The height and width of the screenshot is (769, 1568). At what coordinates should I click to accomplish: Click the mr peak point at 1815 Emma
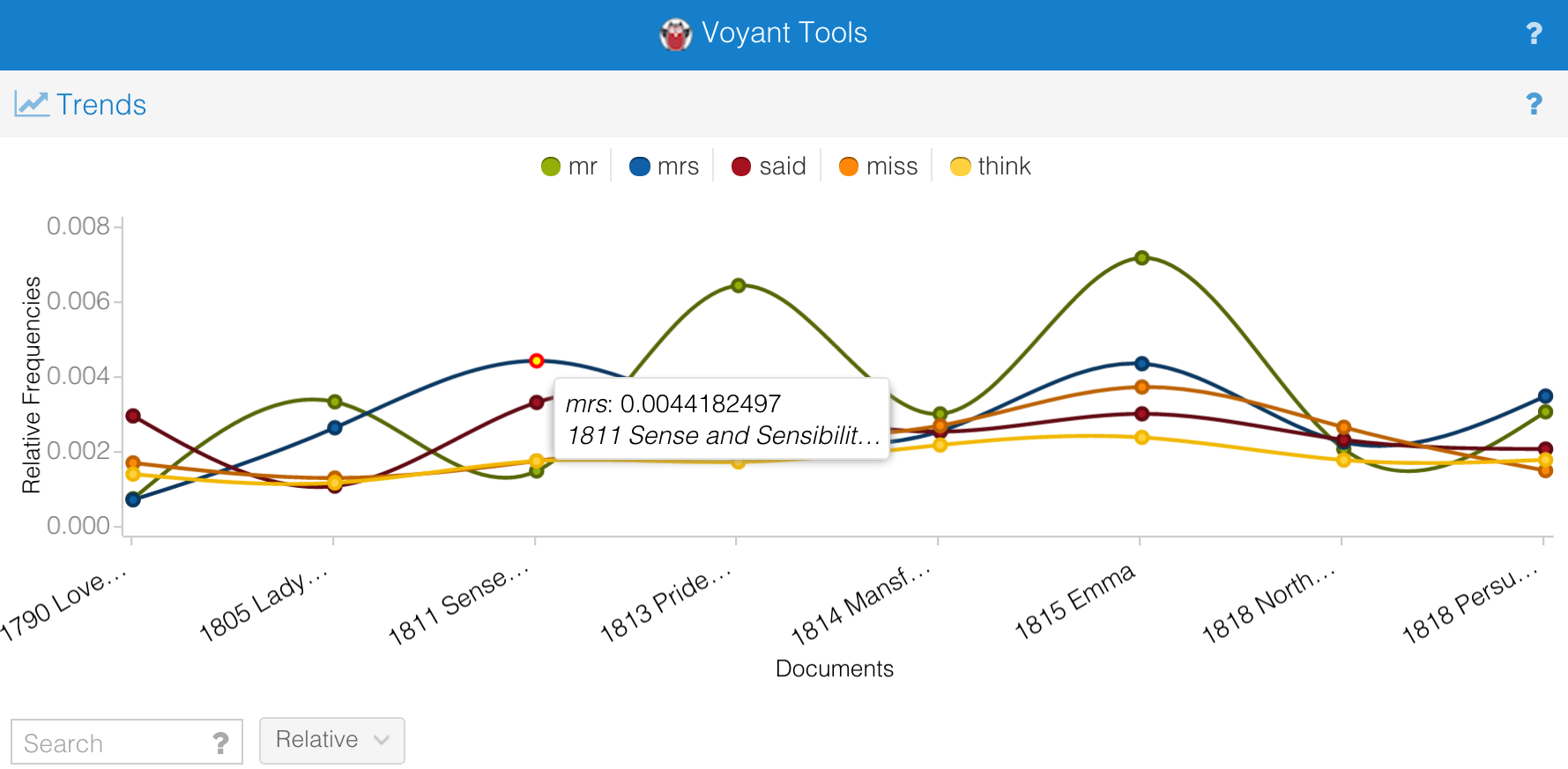pos(1141,258)
